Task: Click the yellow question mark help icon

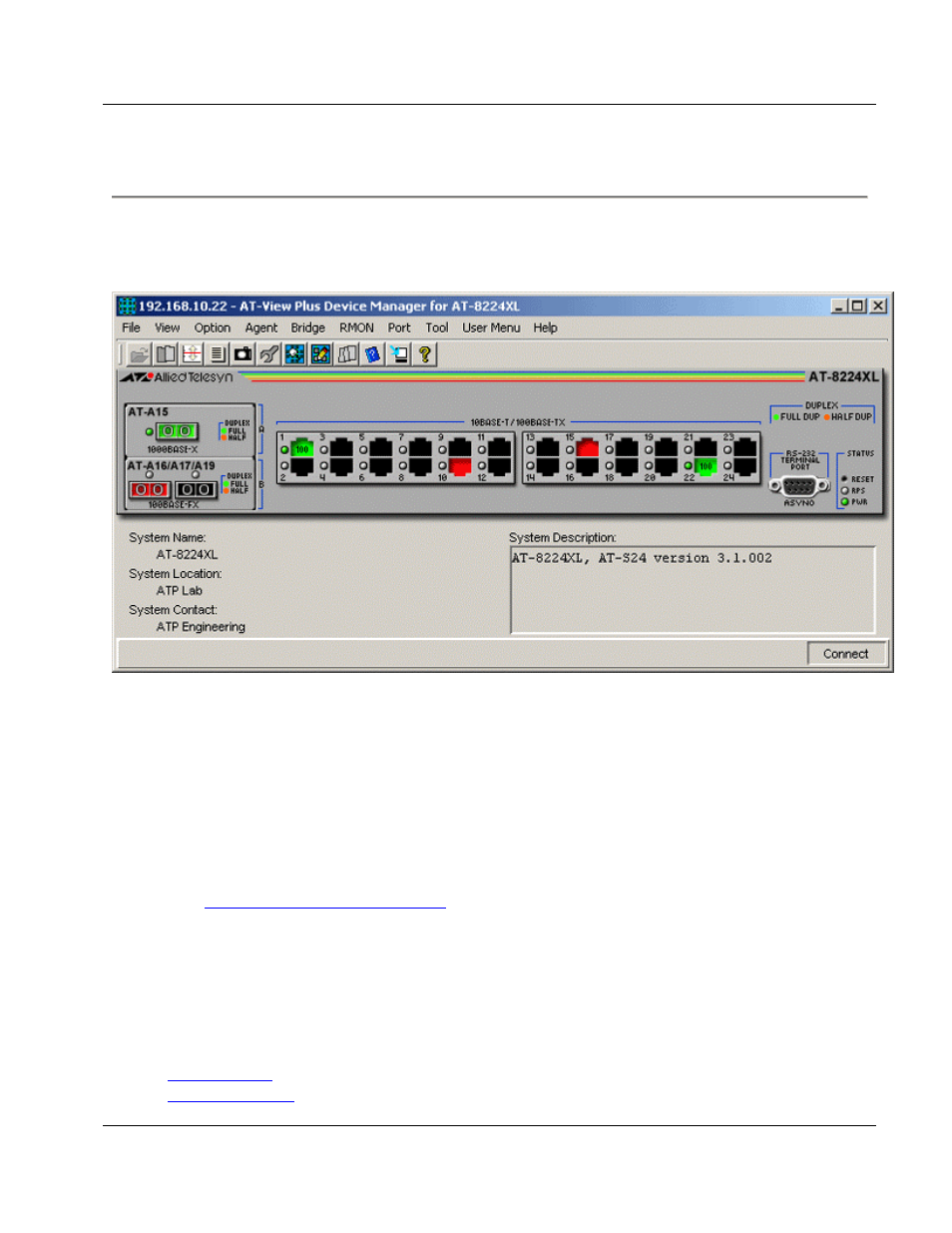Action: (x=425, y=354)
